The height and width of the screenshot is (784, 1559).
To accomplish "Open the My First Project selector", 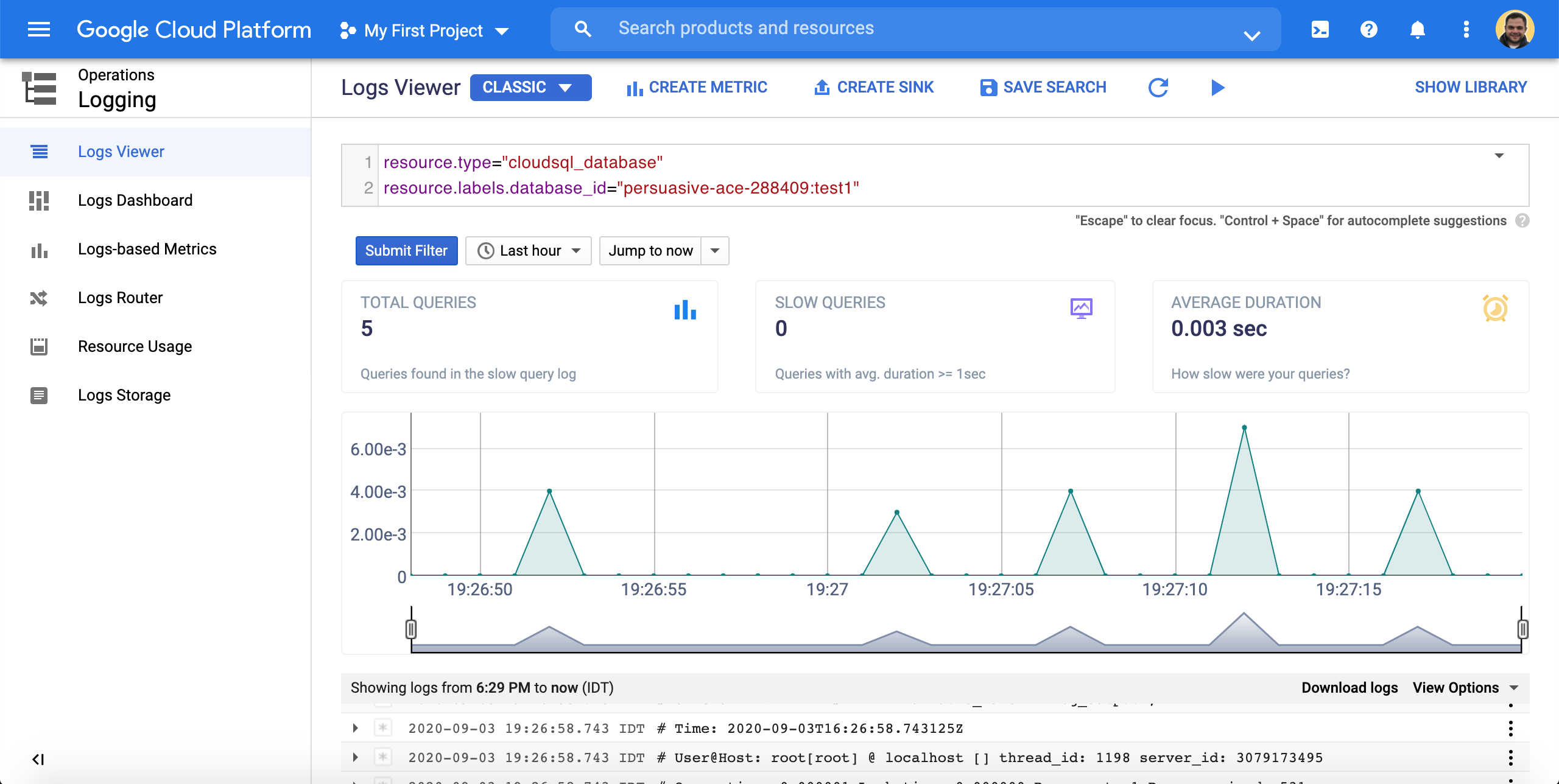I will tap(424, 30).
